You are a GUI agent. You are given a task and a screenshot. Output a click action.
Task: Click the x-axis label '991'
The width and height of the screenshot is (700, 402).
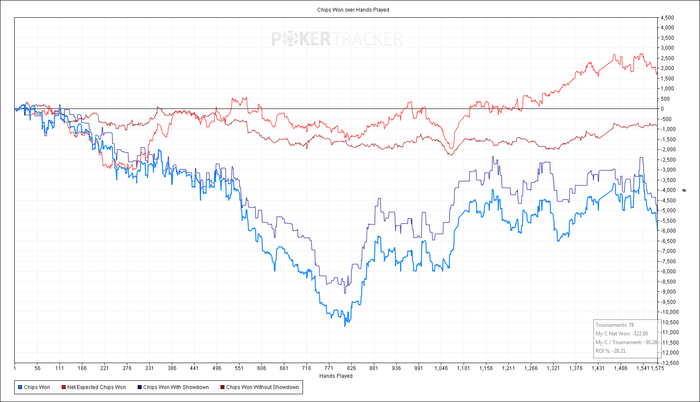[x=418, y=368]
